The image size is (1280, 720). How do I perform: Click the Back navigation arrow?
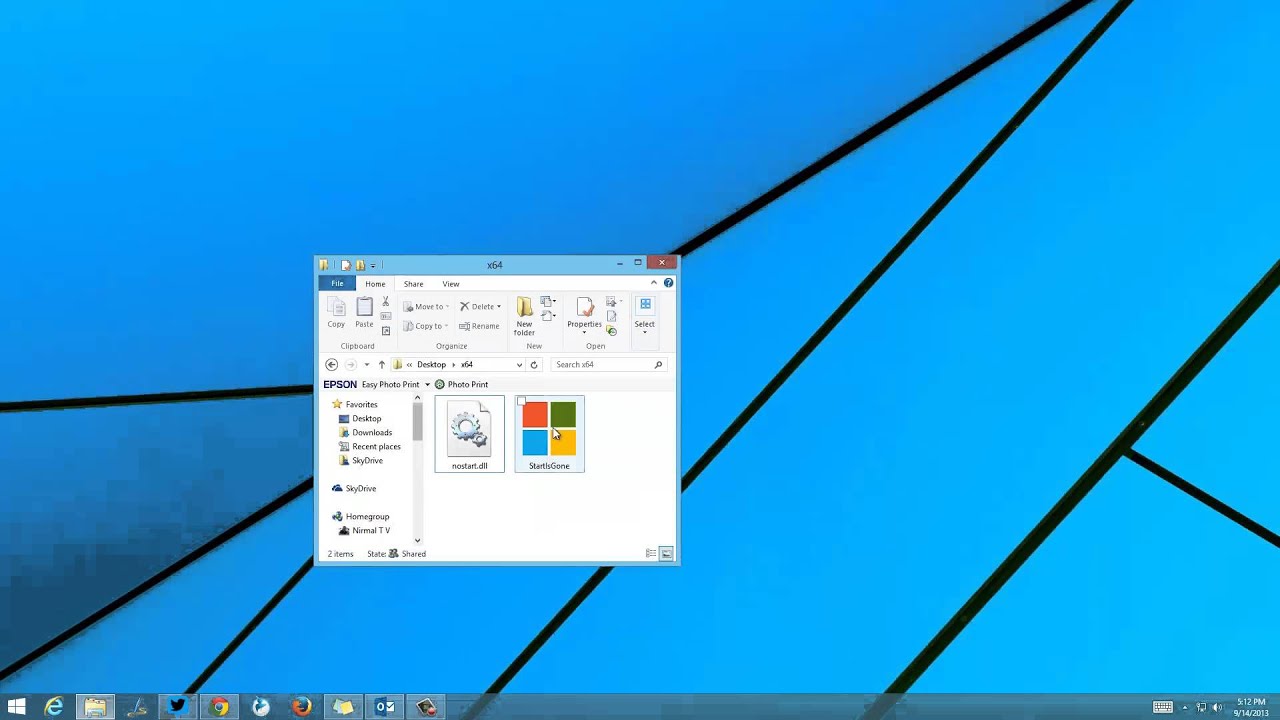(x=332, y=365)
